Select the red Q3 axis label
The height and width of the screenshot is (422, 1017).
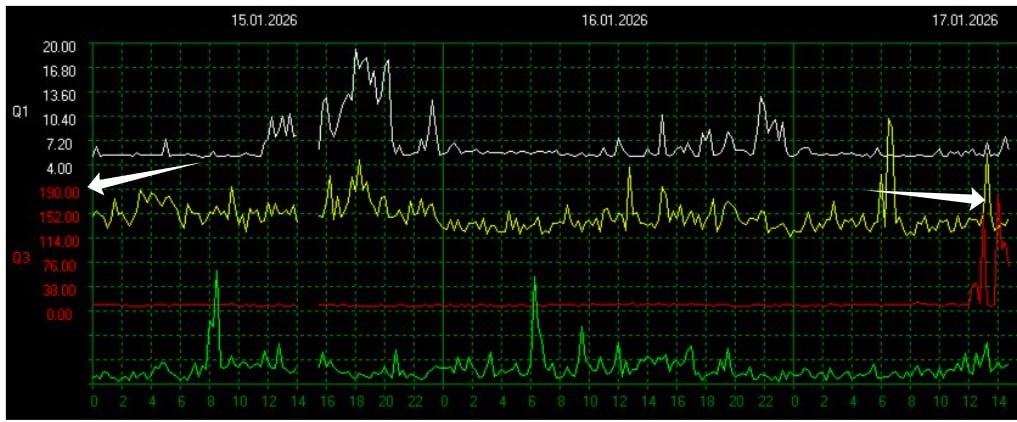click(20, 258)
